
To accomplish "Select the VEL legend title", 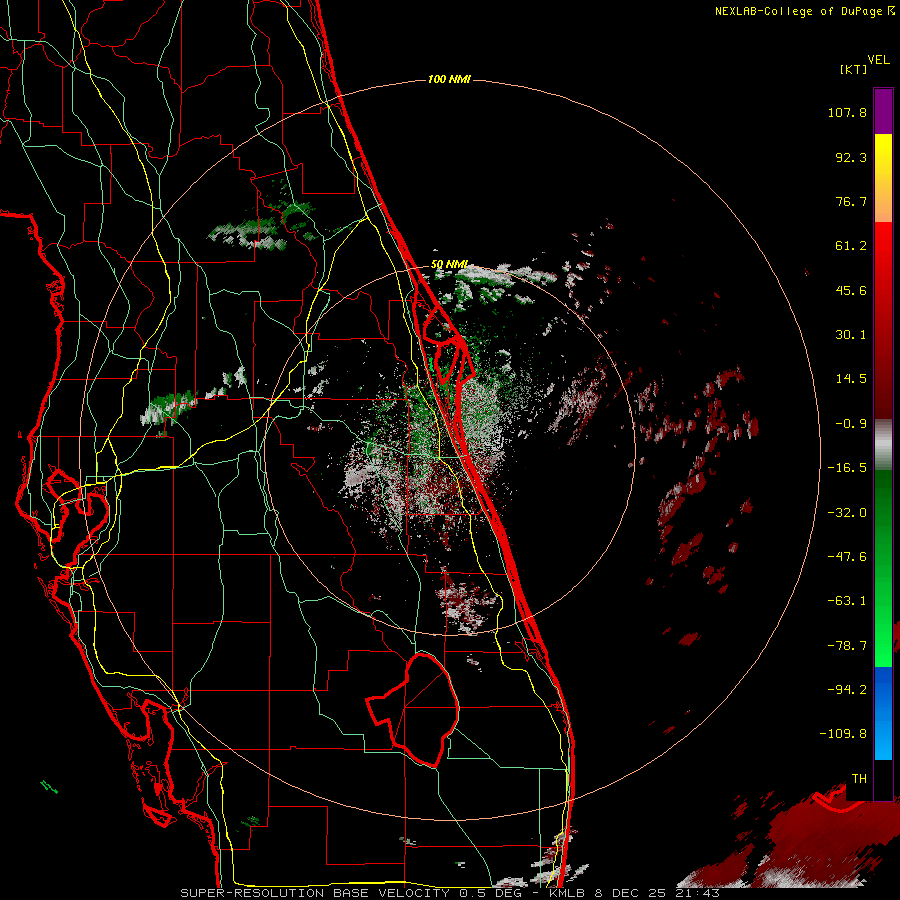I will (878, 60).
